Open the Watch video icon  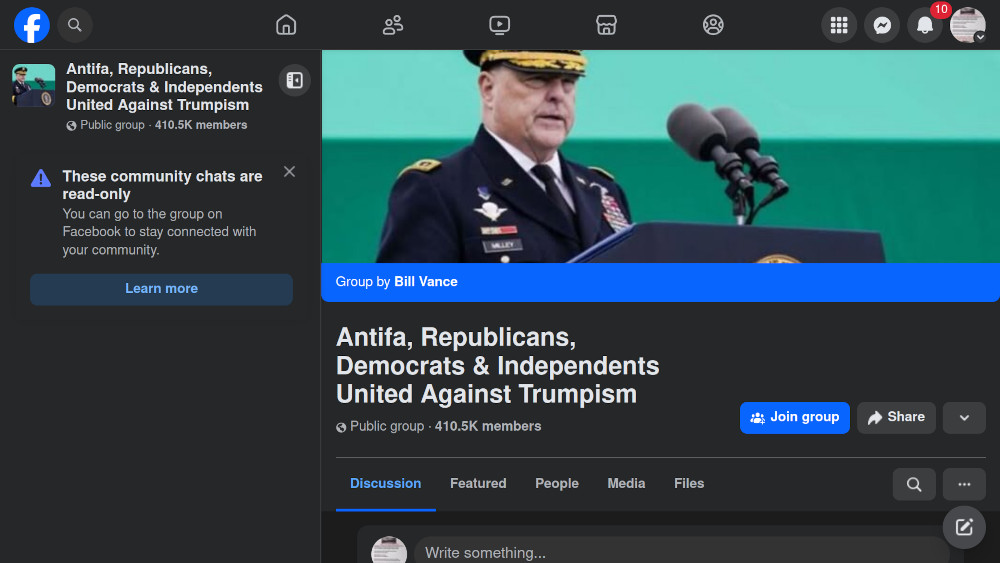(499, 25)
